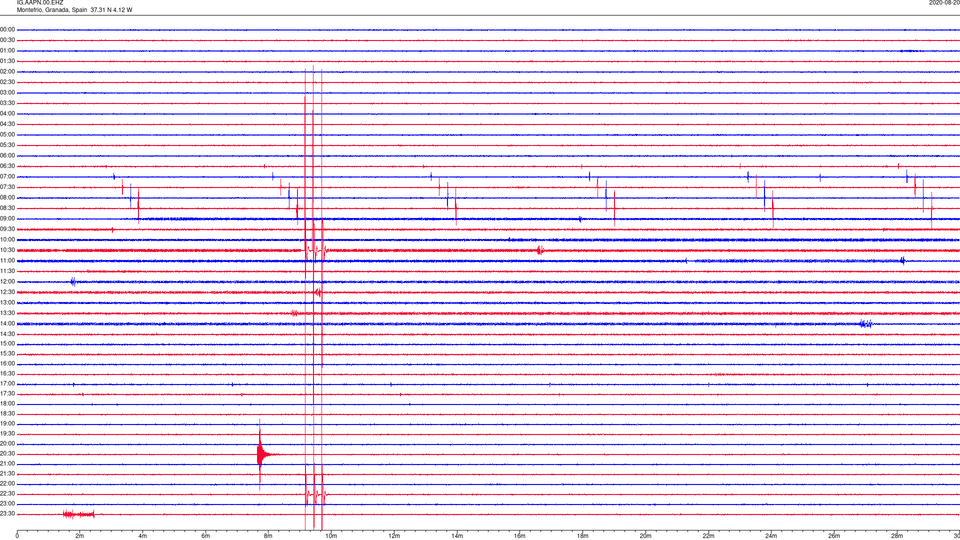Click the 4m tick label on the time axis
This screenshot has height=540, width=960.
[143, 536]
